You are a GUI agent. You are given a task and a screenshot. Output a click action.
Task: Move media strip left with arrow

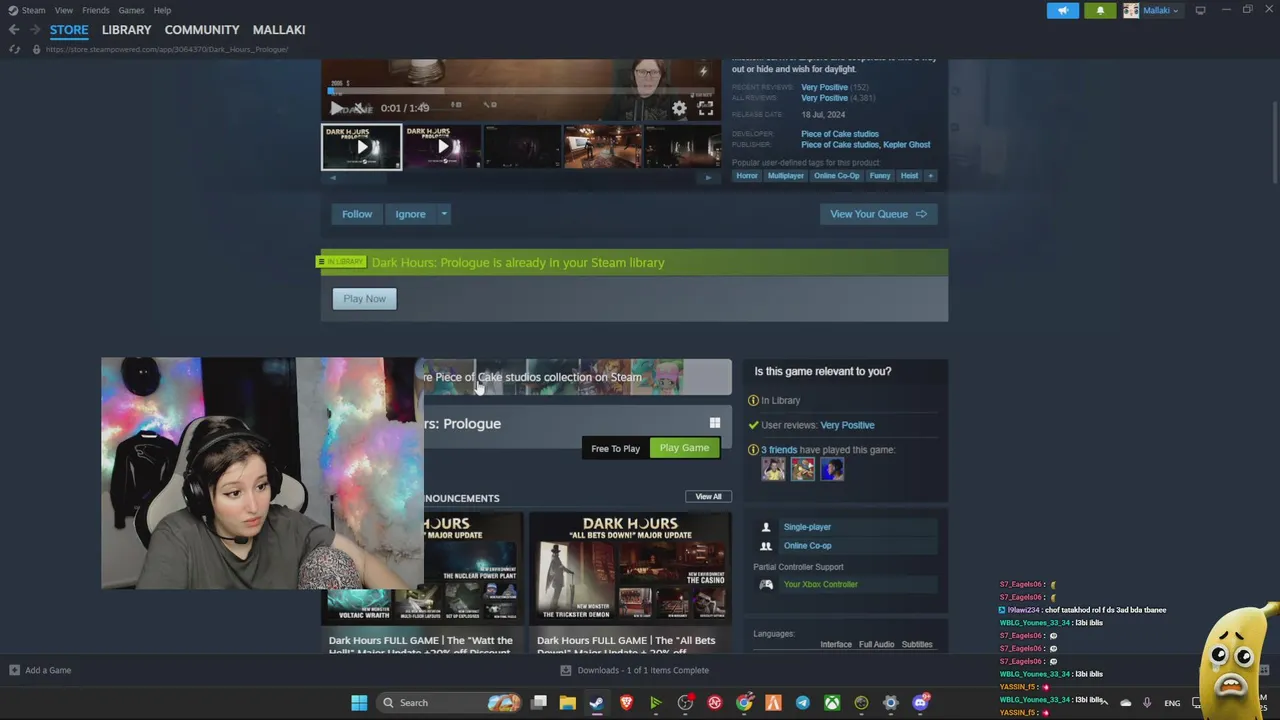point(333,178)
